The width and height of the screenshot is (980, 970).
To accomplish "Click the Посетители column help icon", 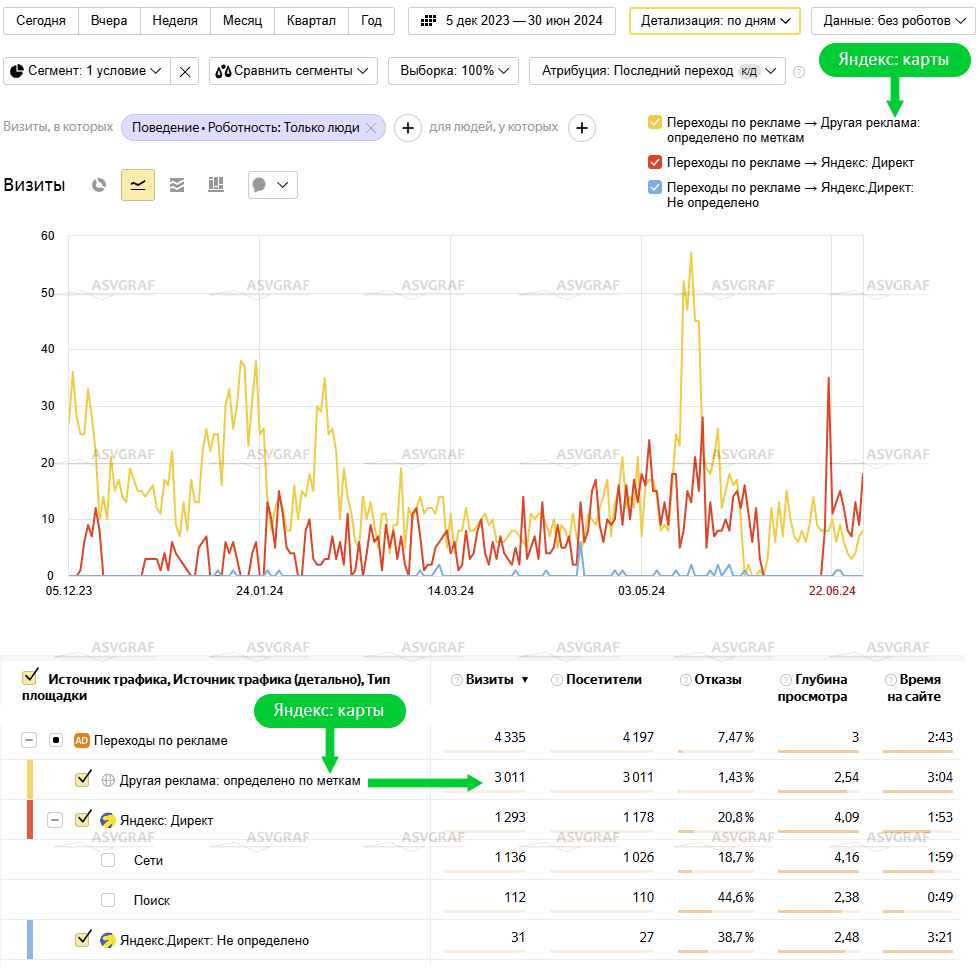I will 557,680.
